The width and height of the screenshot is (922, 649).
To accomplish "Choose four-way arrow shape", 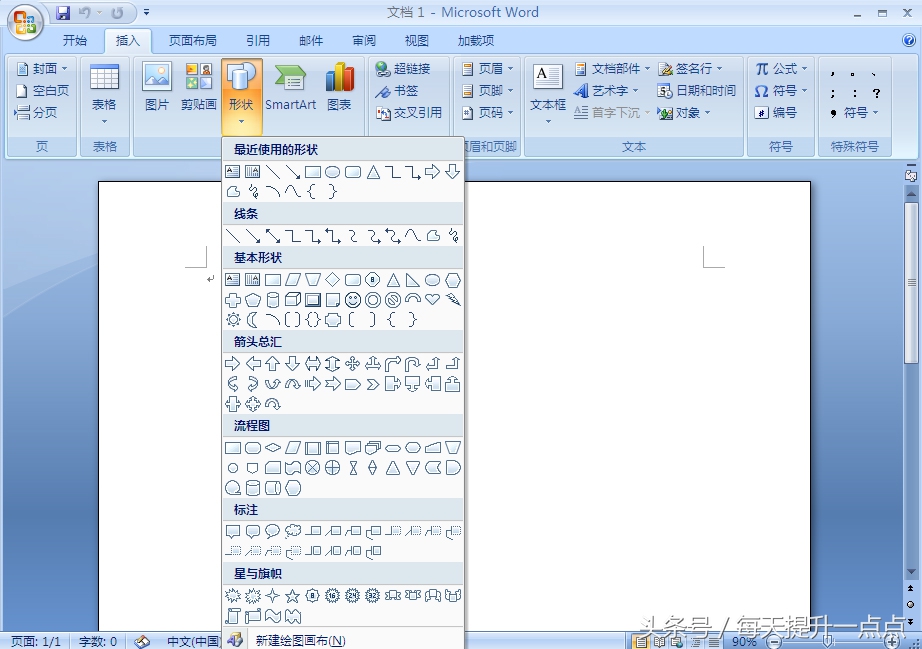I will pyautogui.click(x=353, y=364).
